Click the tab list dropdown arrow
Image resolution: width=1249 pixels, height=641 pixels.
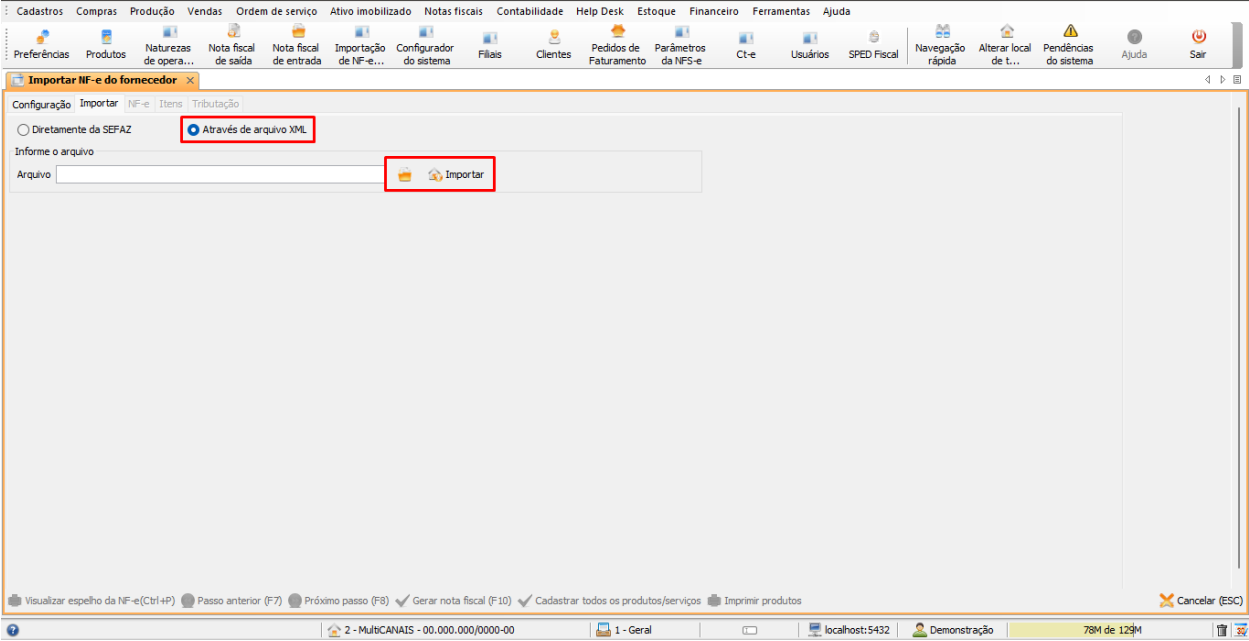1236,80
